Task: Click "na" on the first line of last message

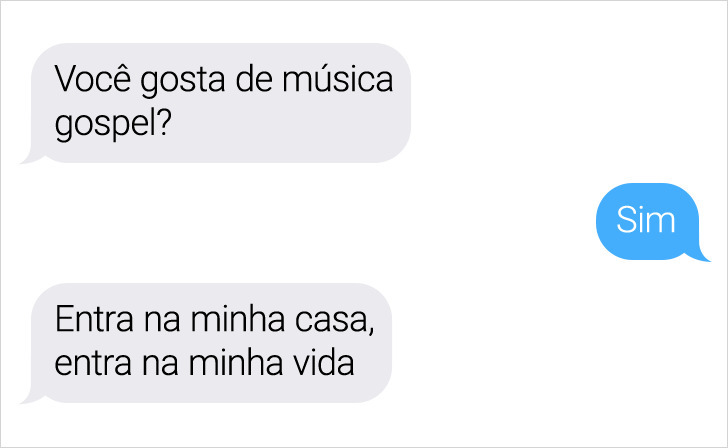Action: click(162, 322)
